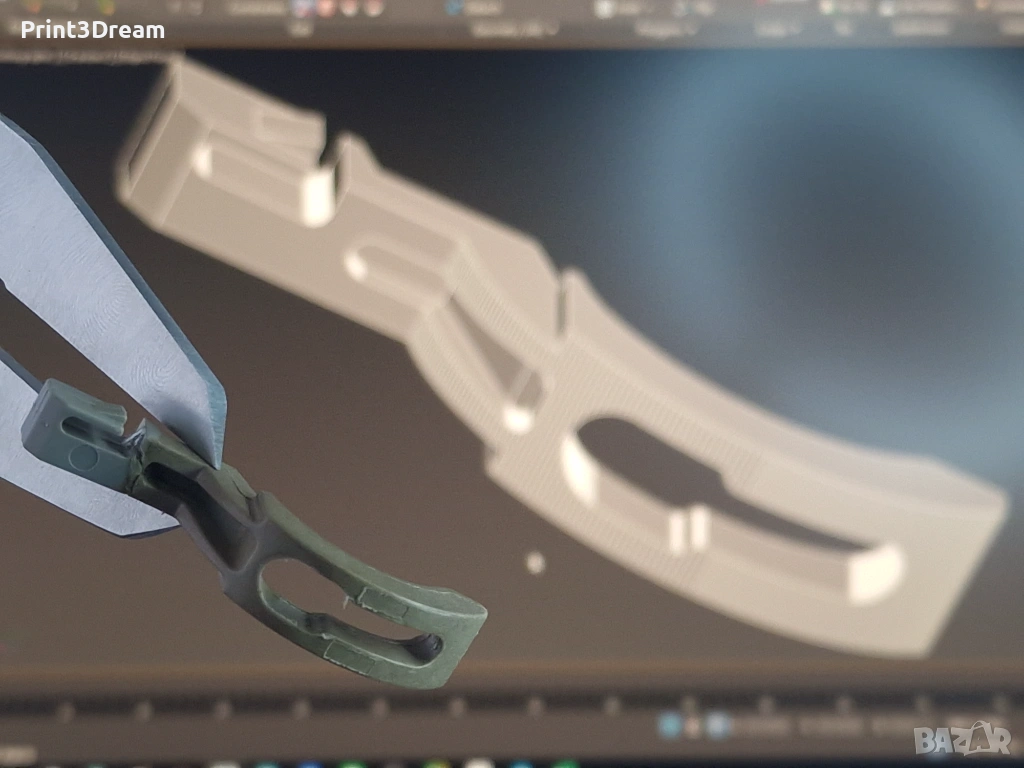
Task: Click the Print3Dream watermark text
Action: [x=92, y=30]
